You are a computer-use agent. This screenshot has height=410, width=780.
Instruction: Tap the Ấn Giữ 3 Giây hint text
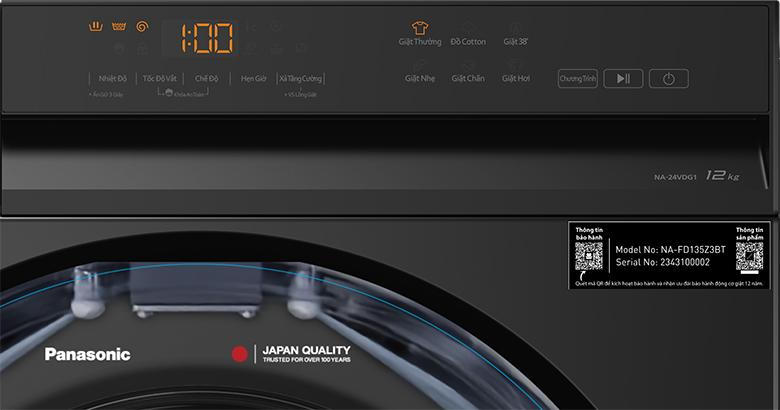[x=106, y=95]
